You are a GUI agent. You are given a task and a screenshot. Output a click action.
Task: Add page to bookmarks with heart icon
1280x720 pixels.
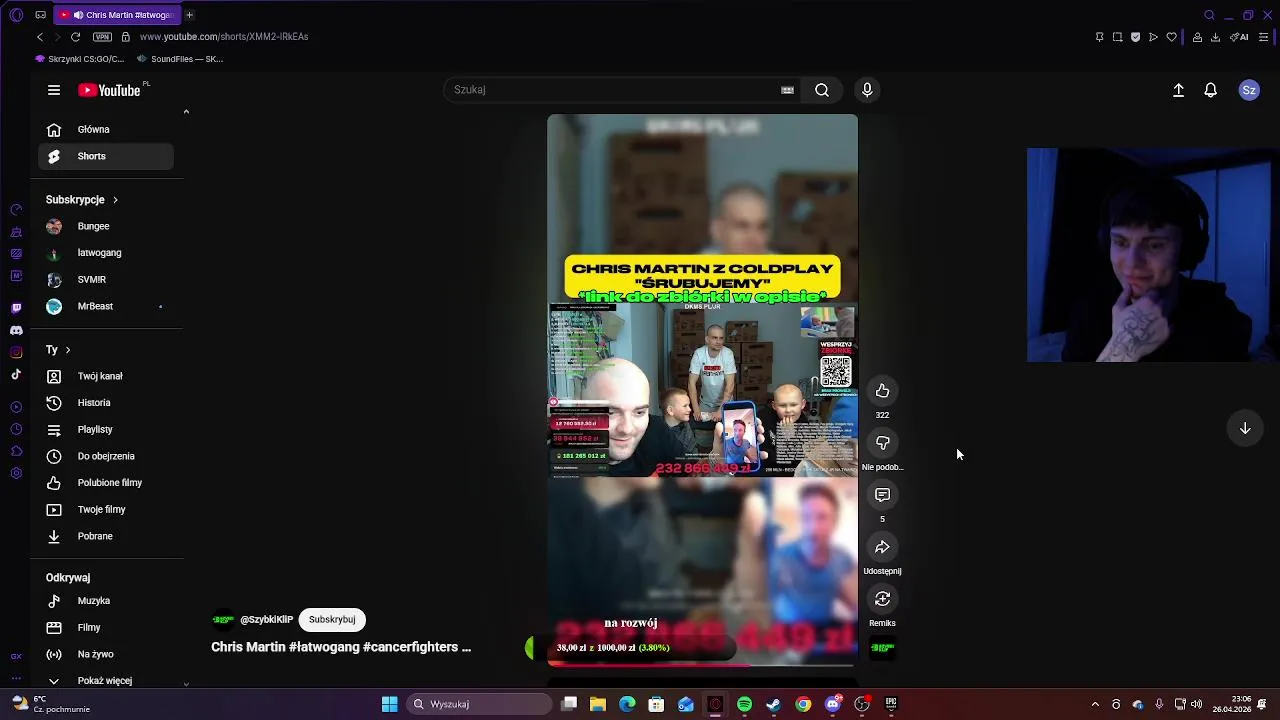(1171, 37)
